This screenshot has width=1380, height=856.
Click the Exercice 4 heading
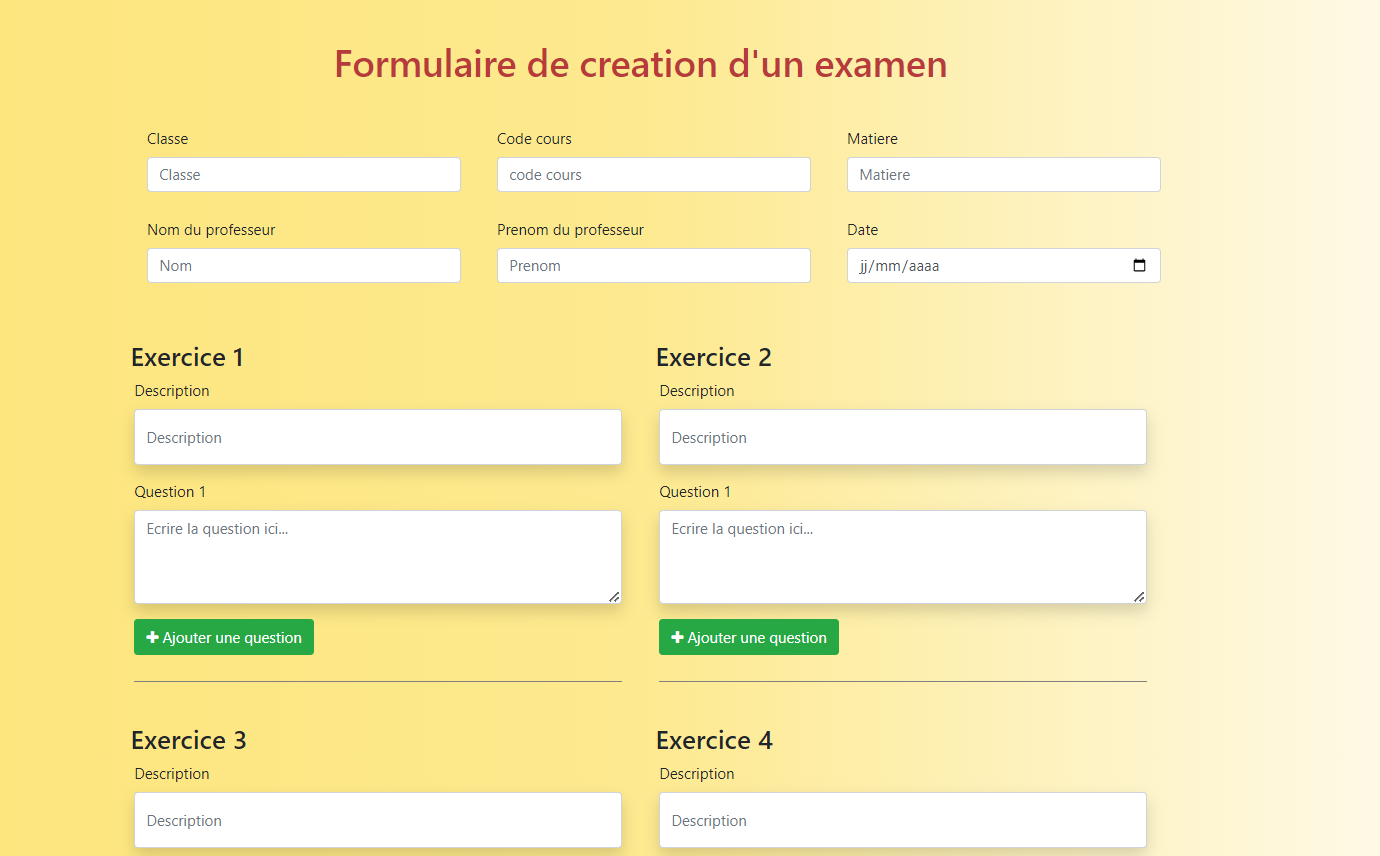715,740
